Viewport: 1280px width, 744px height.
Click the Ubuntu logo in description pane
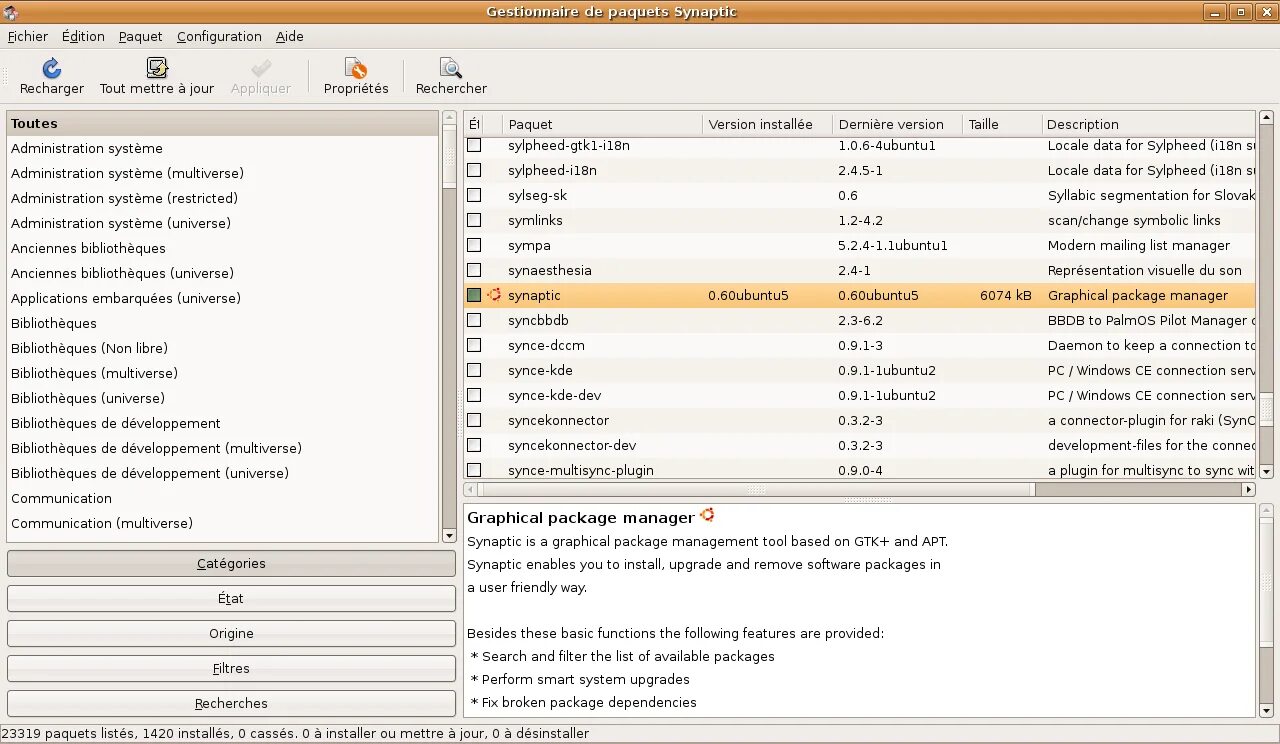(707, 515)
